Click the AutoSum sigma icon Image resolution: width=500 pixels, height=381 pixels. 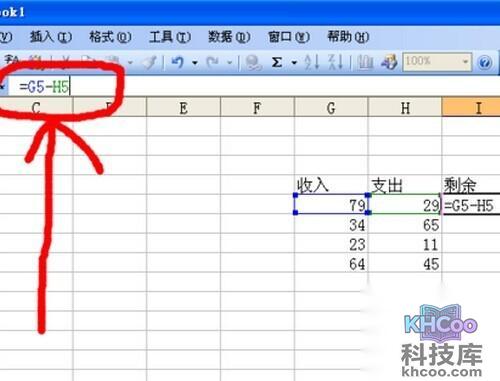tap(277, 62)
